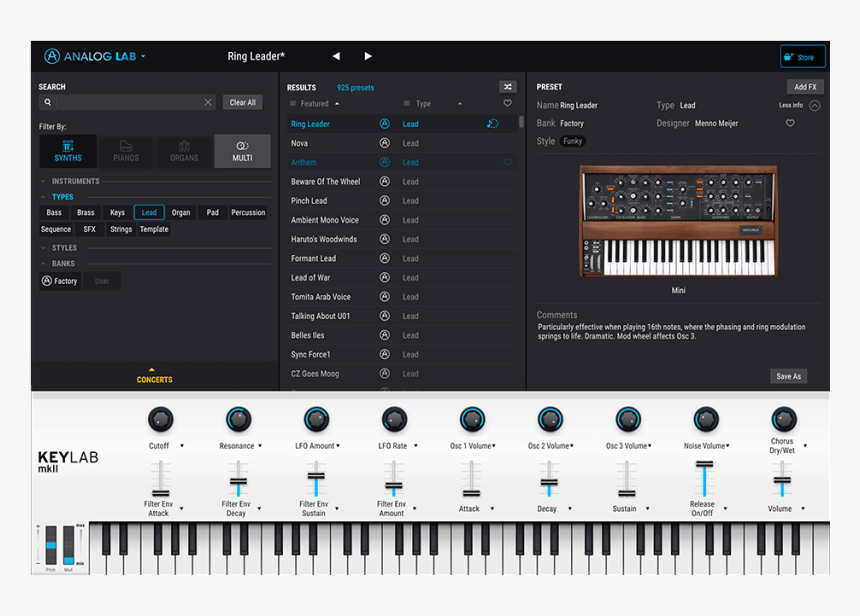Viewport: 860px width, 616px height.
Task: Filter by Organs
Action: (x=184, y=151)
